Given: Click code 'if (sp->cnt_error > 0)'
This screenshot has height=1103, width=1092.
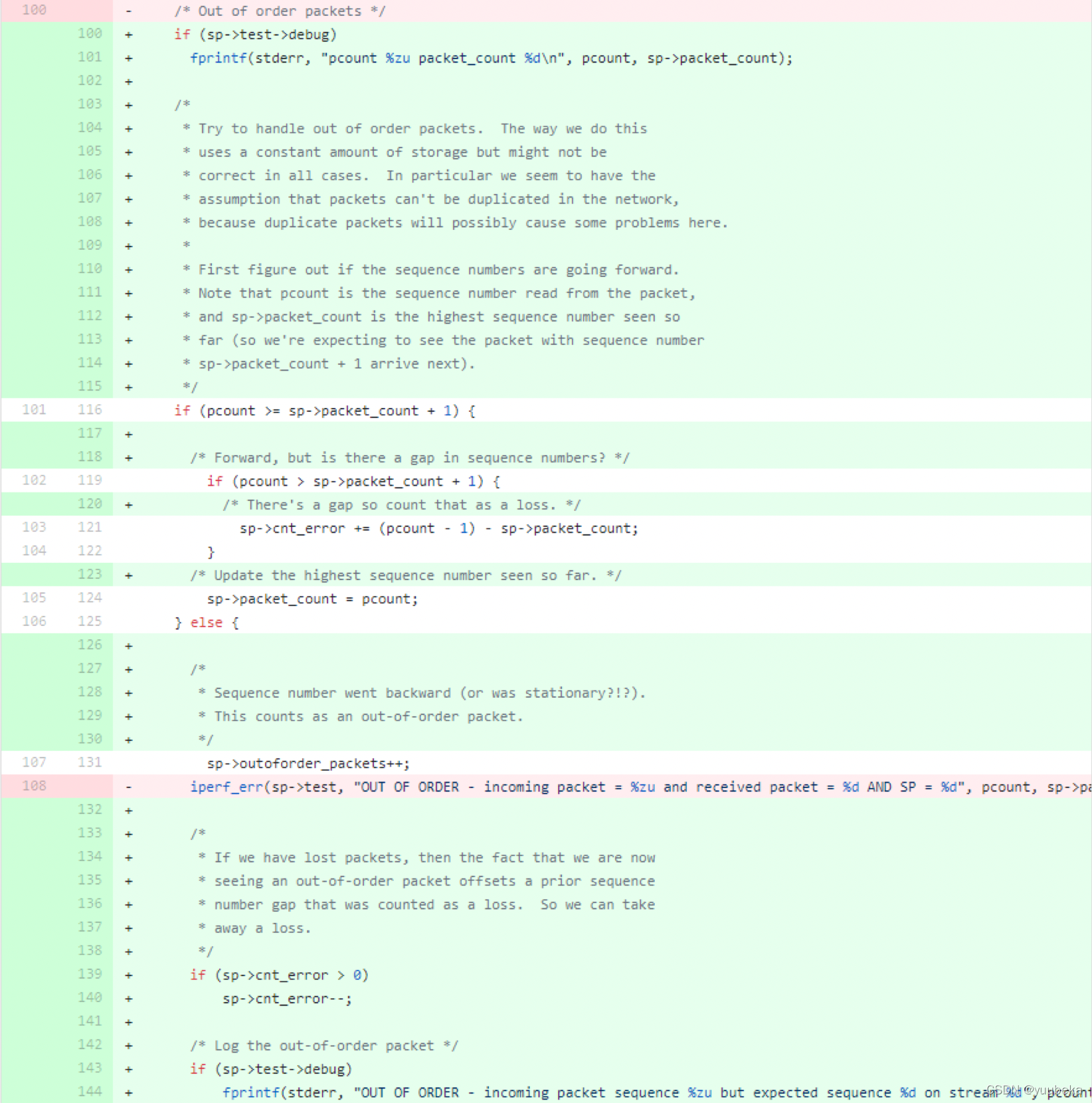Looking at the screenshot, I should click(280, 975).
